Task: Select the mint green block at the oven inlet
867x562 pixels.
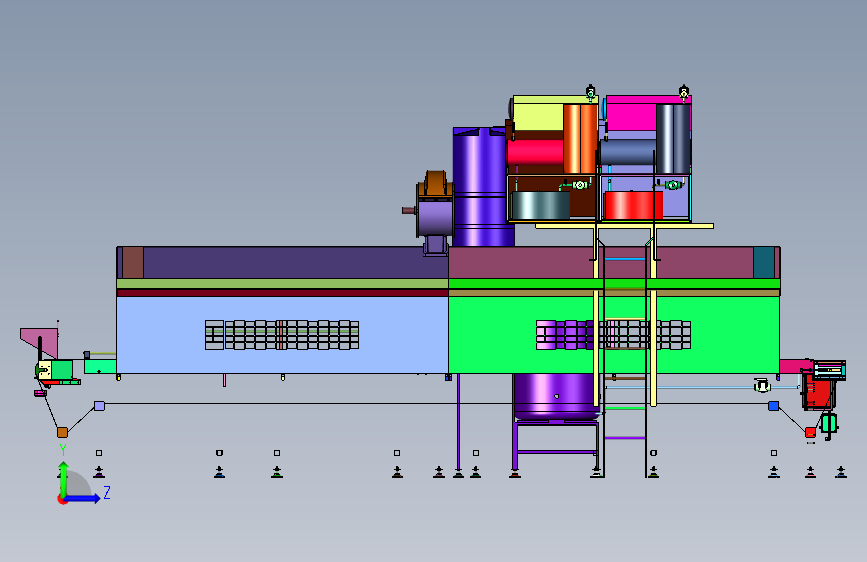Action: 100,366
